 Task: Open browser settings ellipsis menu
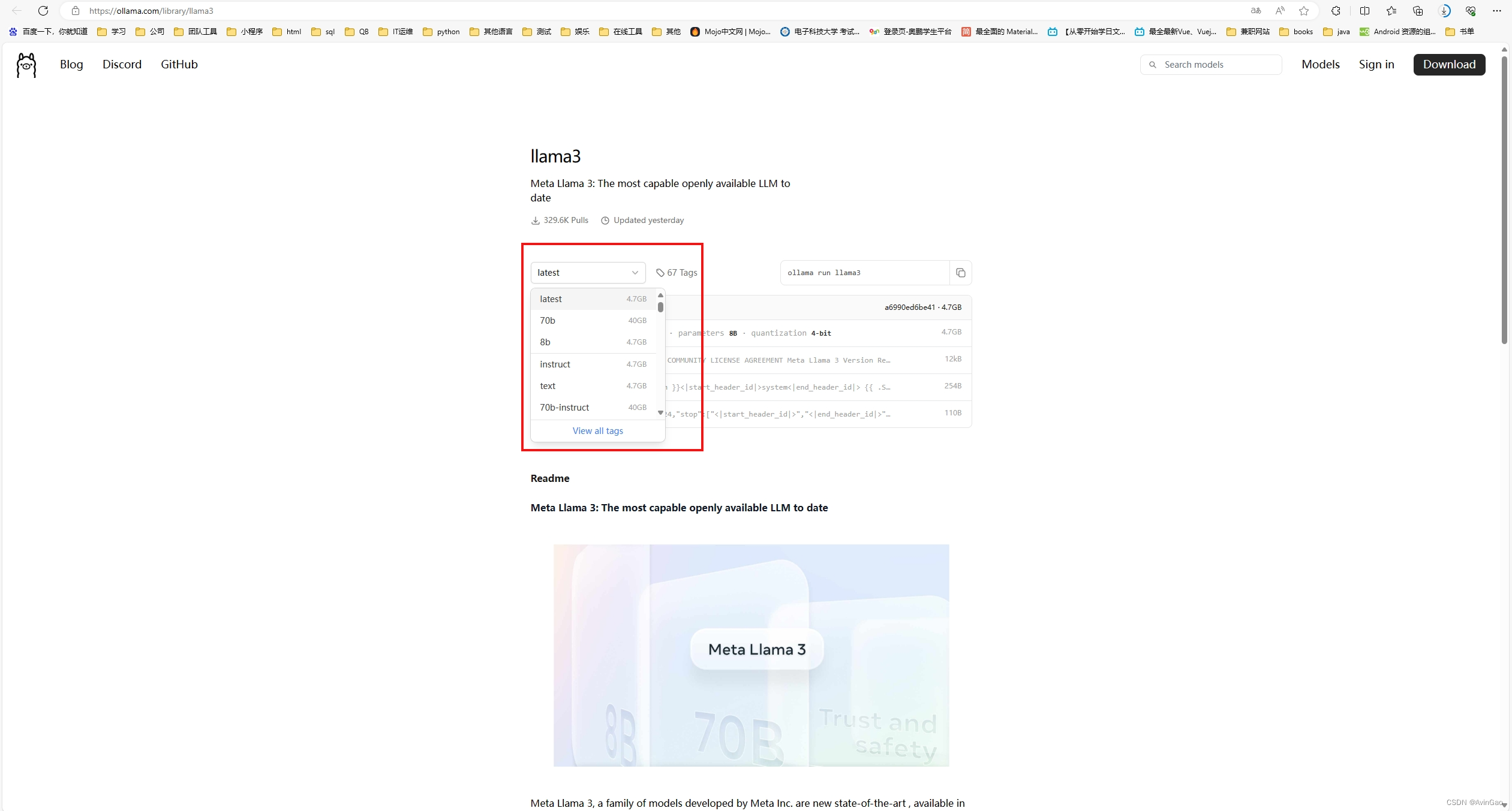click(x=1496, y=11)
